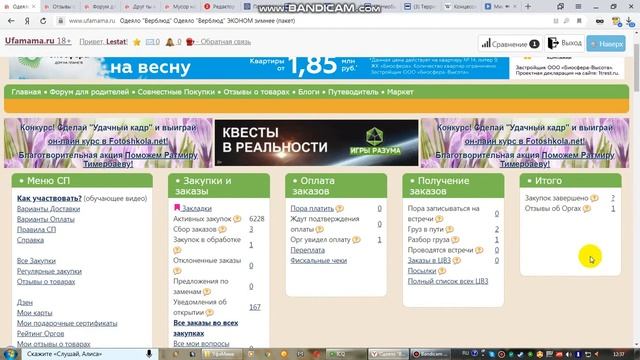Open Регулярные закупки link

point(49,271)
